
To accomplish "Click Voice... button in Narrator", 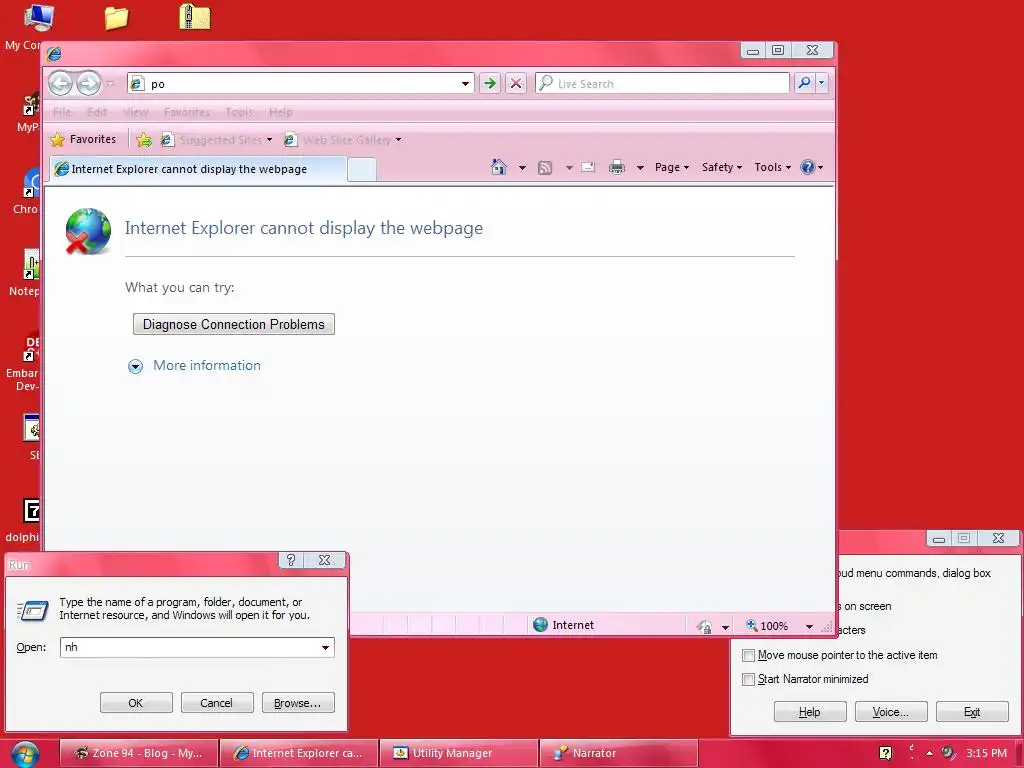I will point(891,712).
